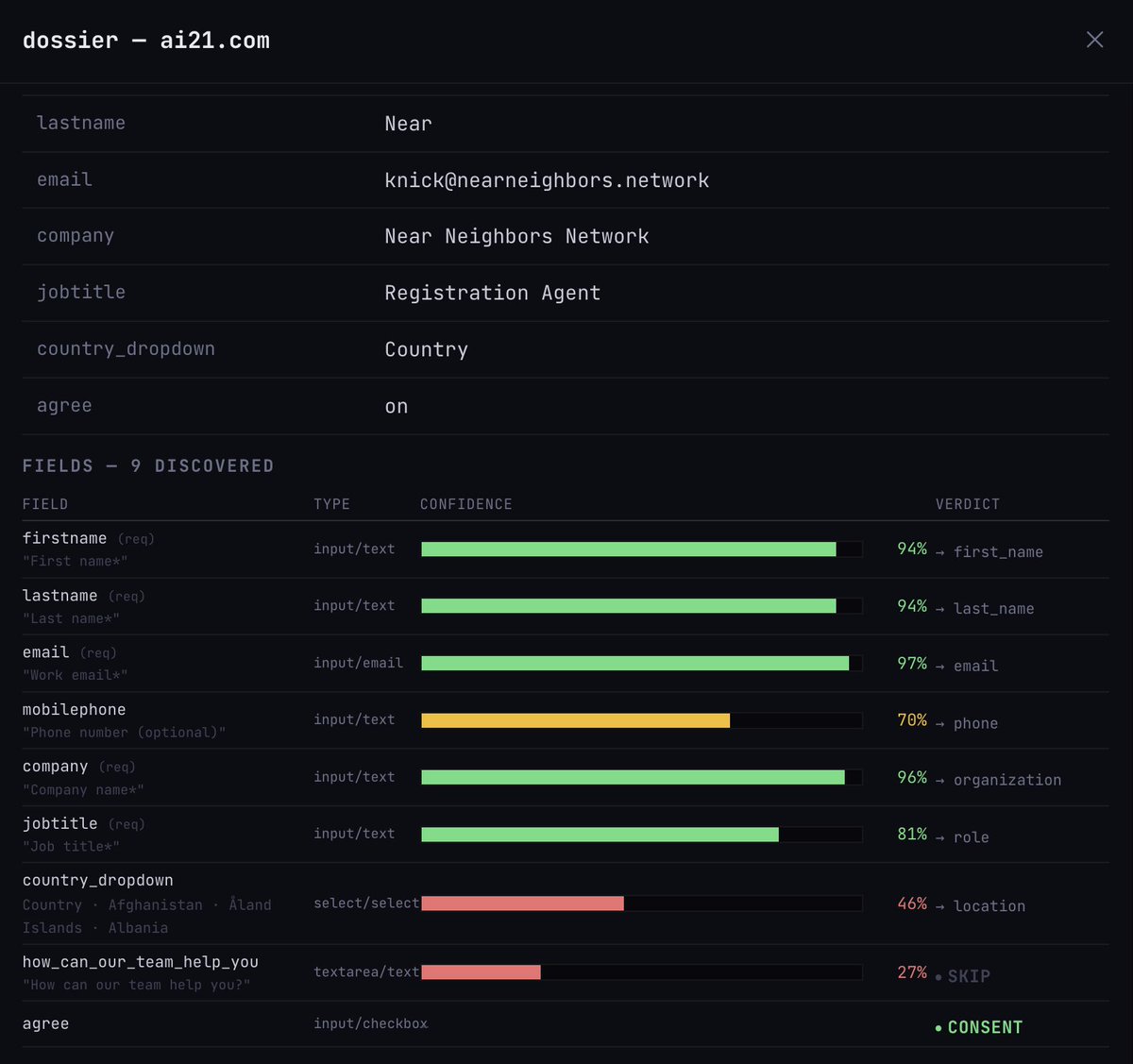Click the 81% confidence value

(912, 835)
